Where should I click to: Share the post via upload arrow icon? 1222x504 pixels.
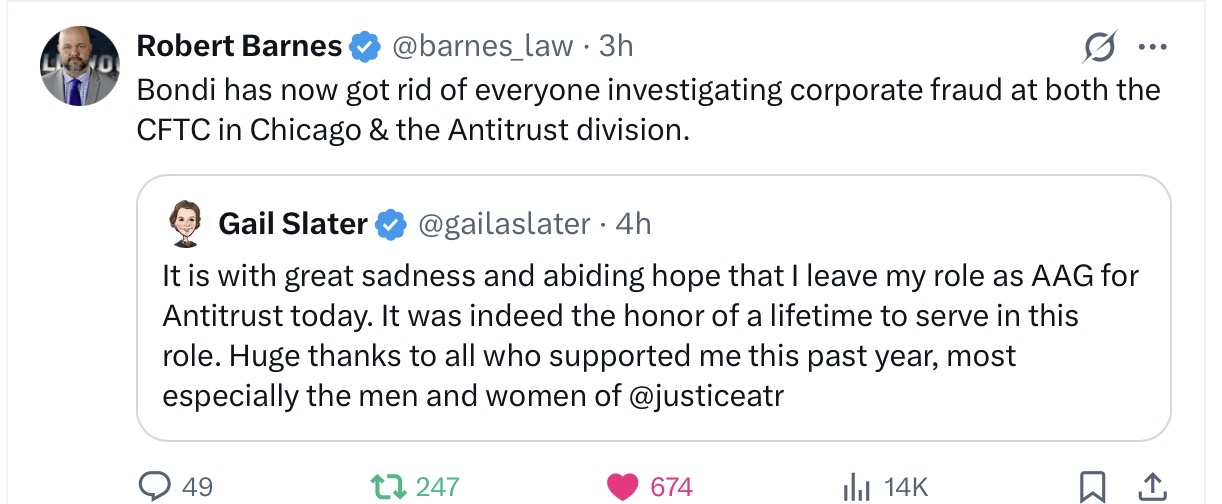pos(1151,486)
